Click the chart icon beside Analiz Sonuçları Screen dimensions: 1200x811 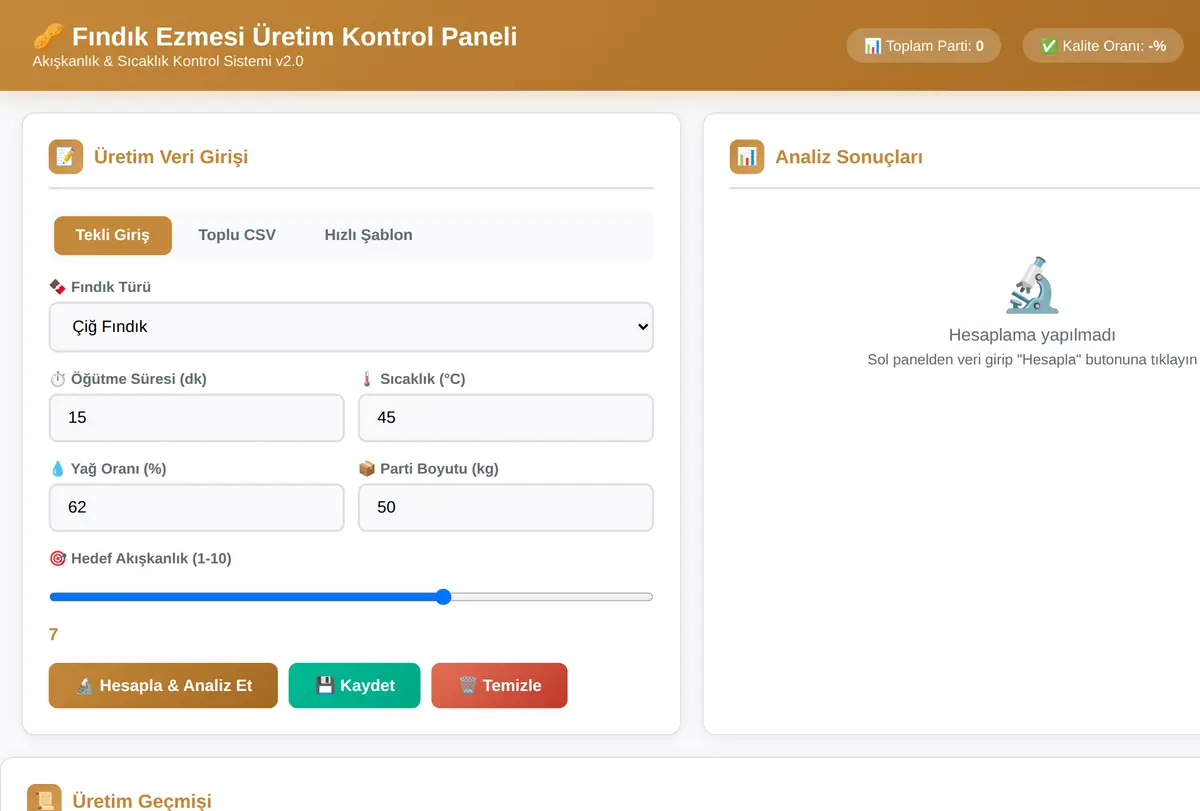(x=747, y=157)
